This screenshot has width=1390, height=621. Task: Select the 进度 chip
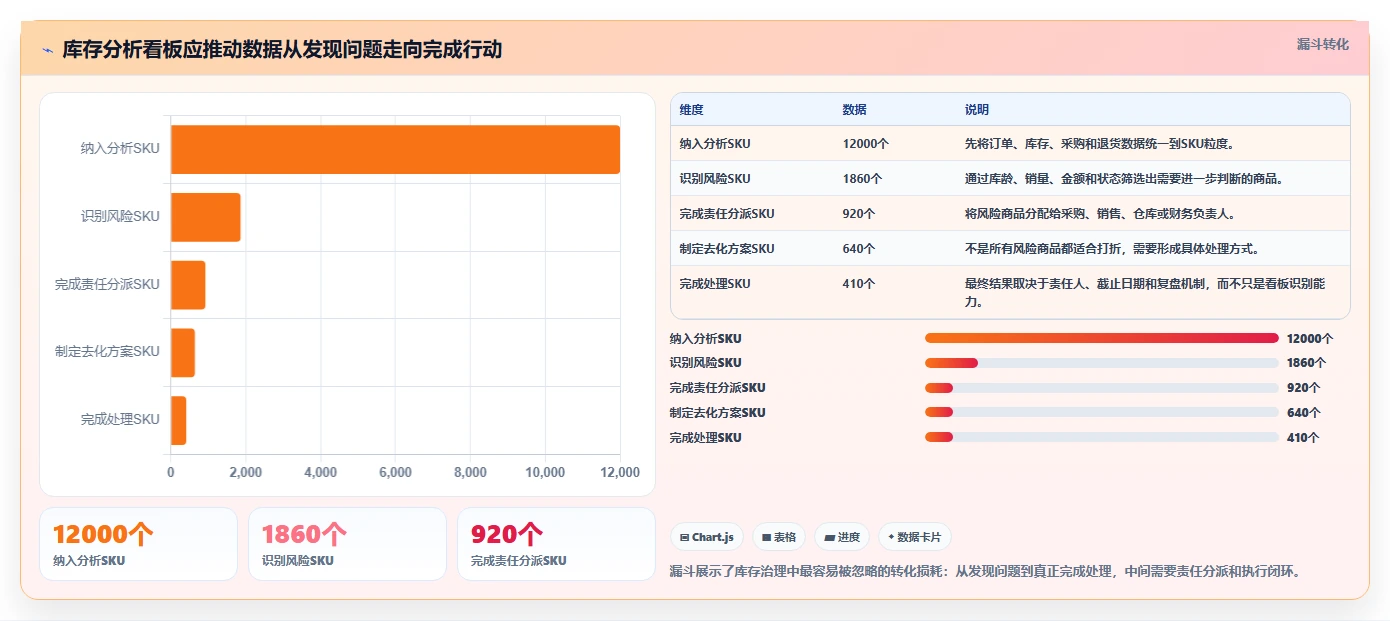pos(842,537)
